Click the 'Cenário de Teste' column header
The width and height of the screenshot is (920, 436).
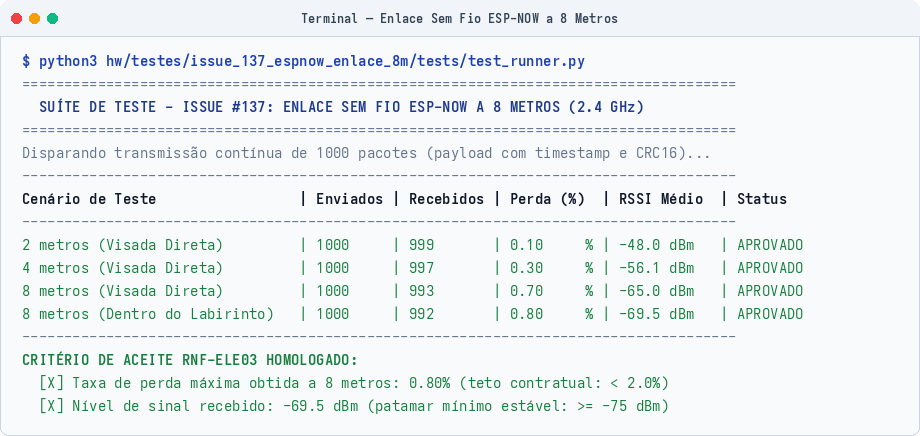pos(89,199)
